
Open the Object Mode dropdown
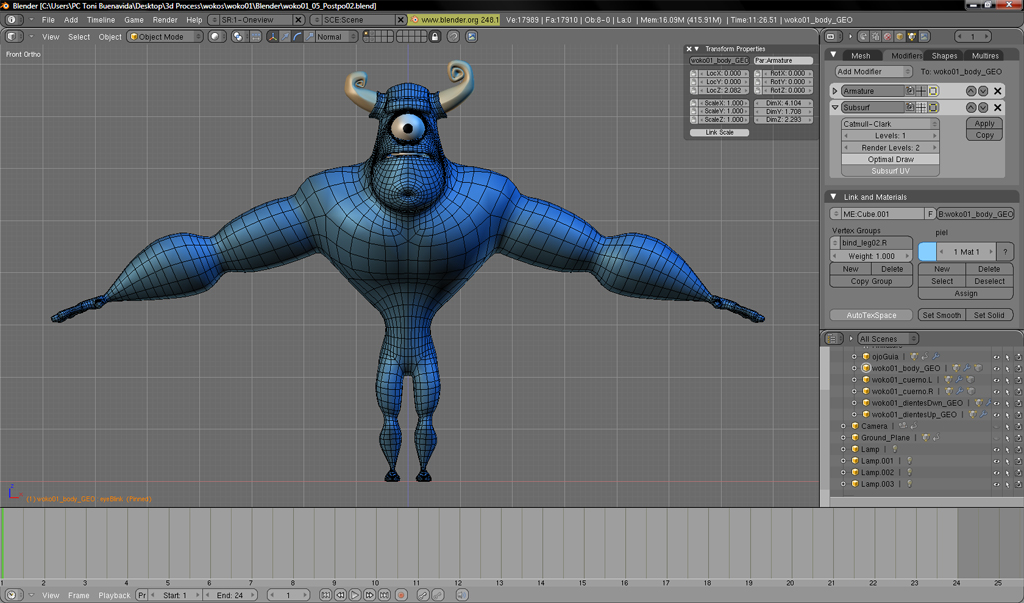click(165, 37)
